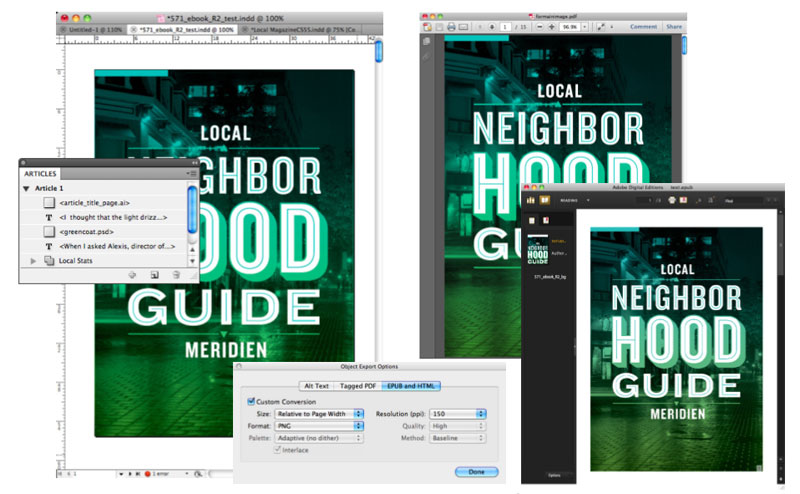Toggle the Custom Conversion checkbox
800x494 pixels.
click(251, 402)
